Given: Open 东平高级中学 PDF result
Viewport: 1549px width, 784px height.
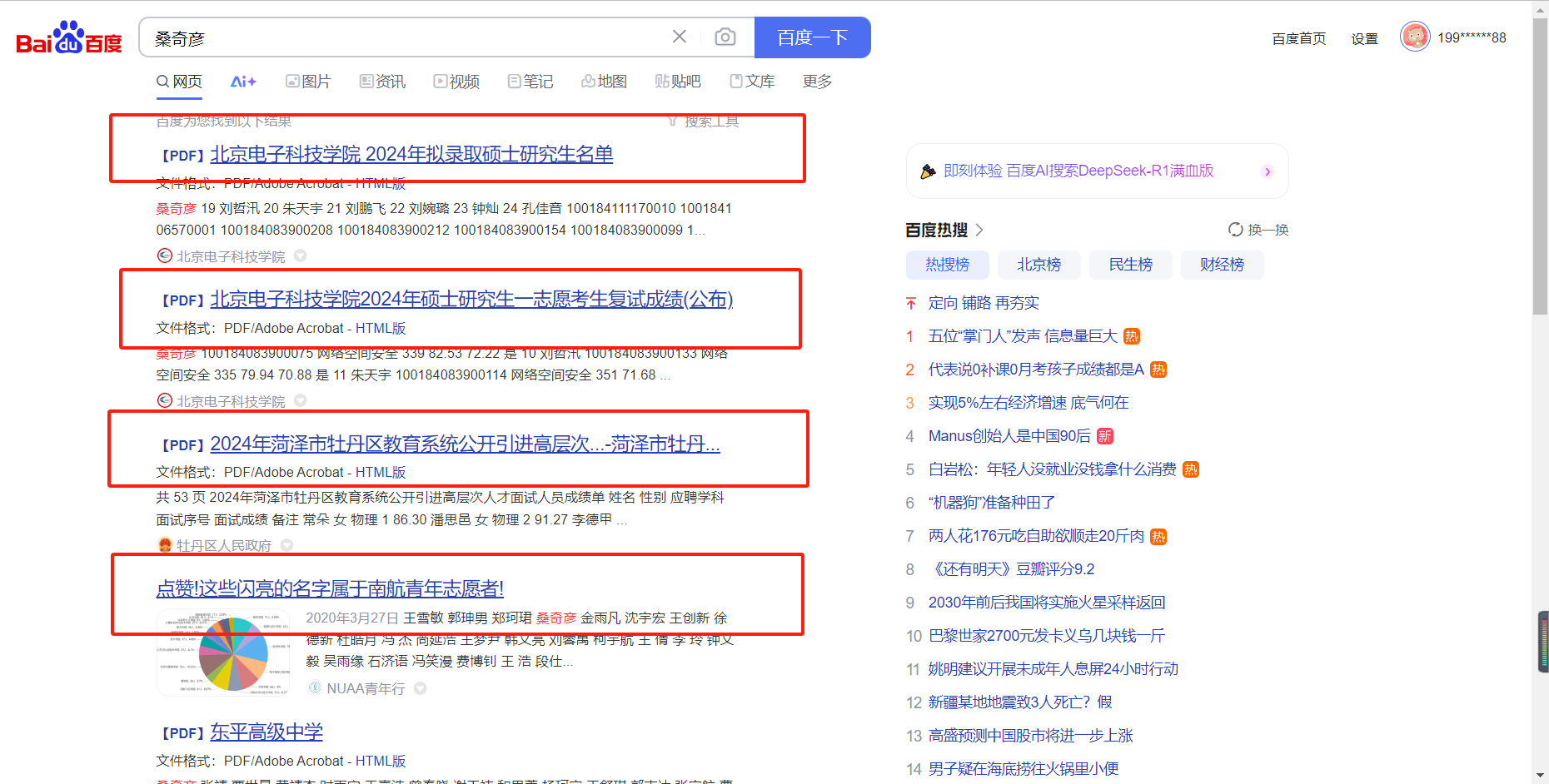Looking at the screenshot, I should click(266, 732).
